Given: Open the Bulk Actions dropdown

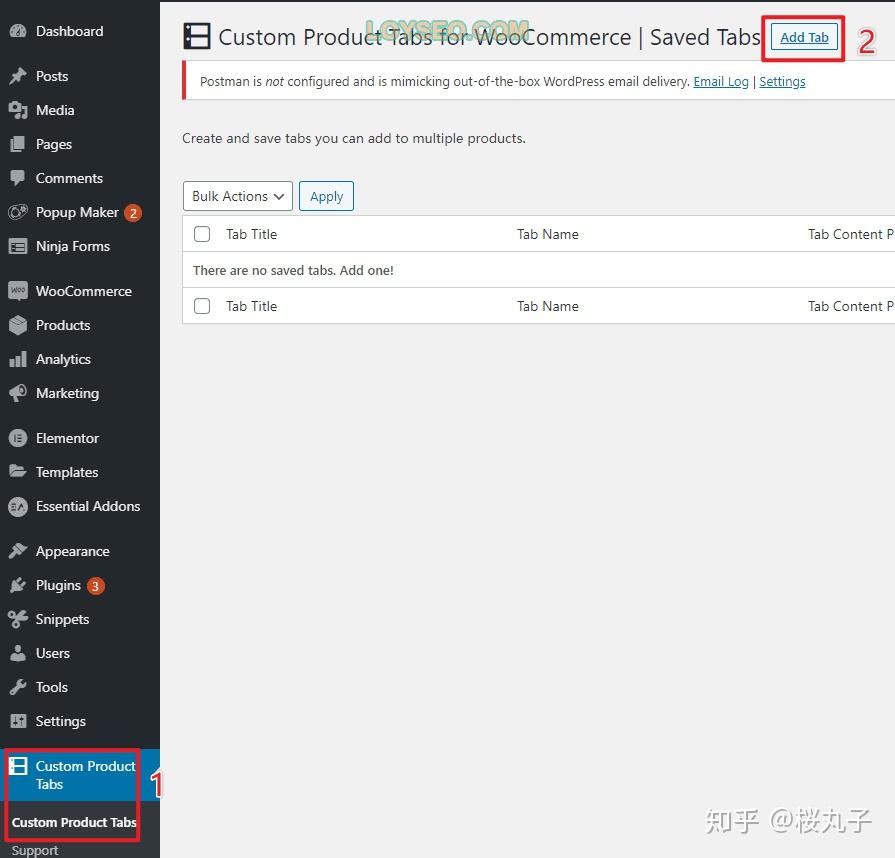Looking at the screenshot, I should (x=238, y=196).
